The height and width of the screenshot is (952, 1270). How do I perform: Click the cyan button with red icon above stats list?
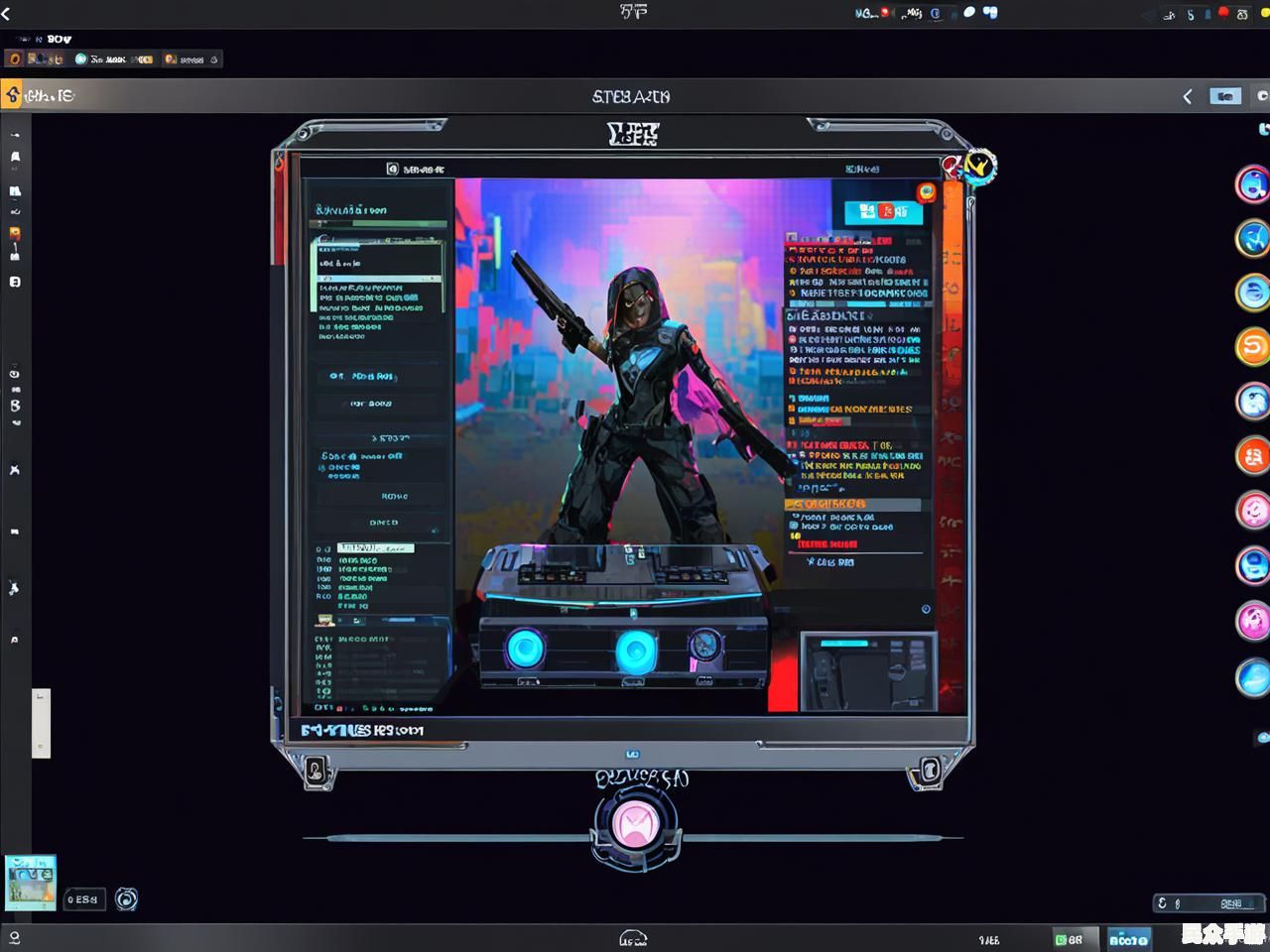point(882,211)
